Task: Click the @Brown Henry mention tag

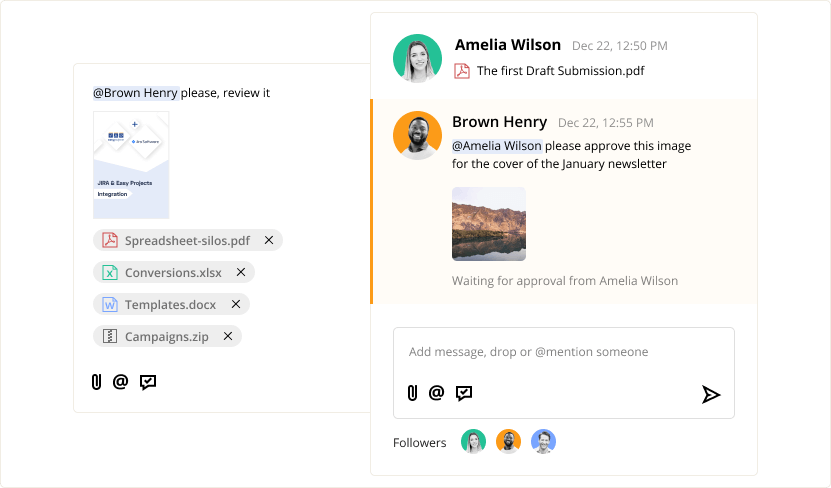Action: pos(135,93)
